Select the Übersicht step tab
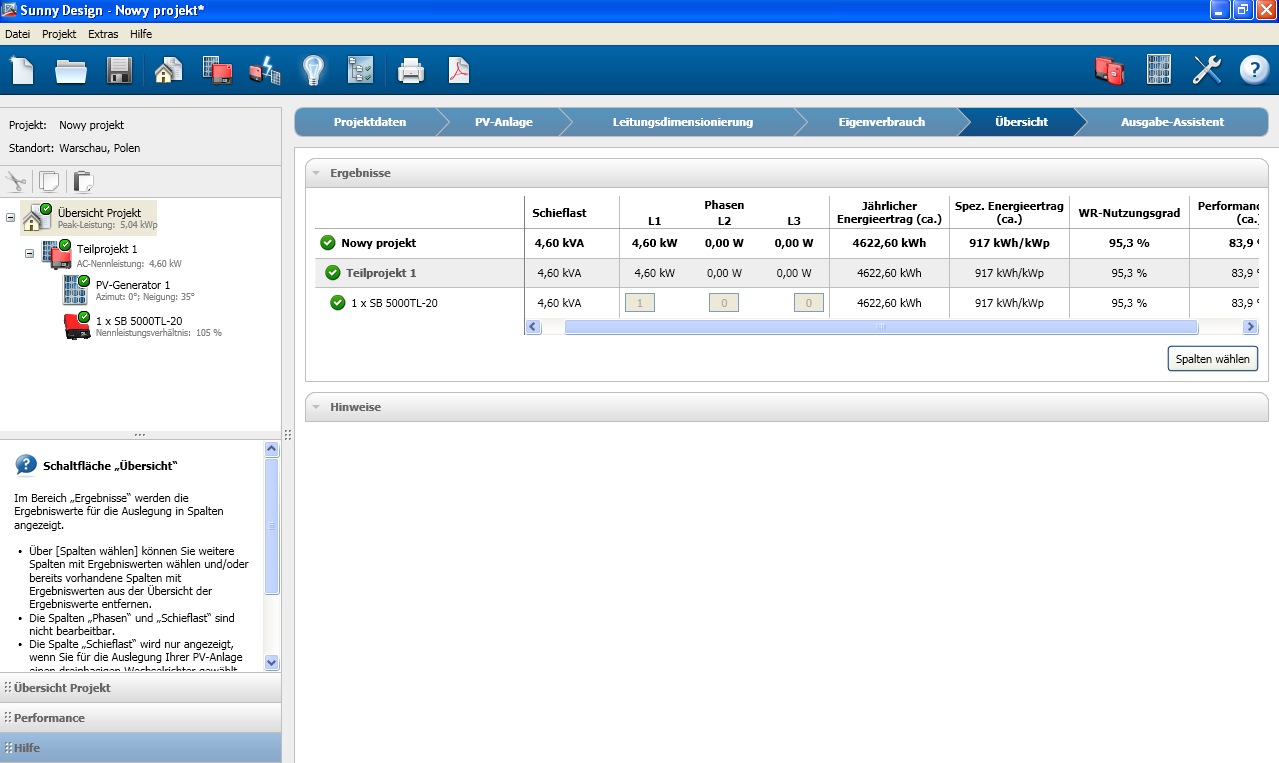 point(1021,122)
